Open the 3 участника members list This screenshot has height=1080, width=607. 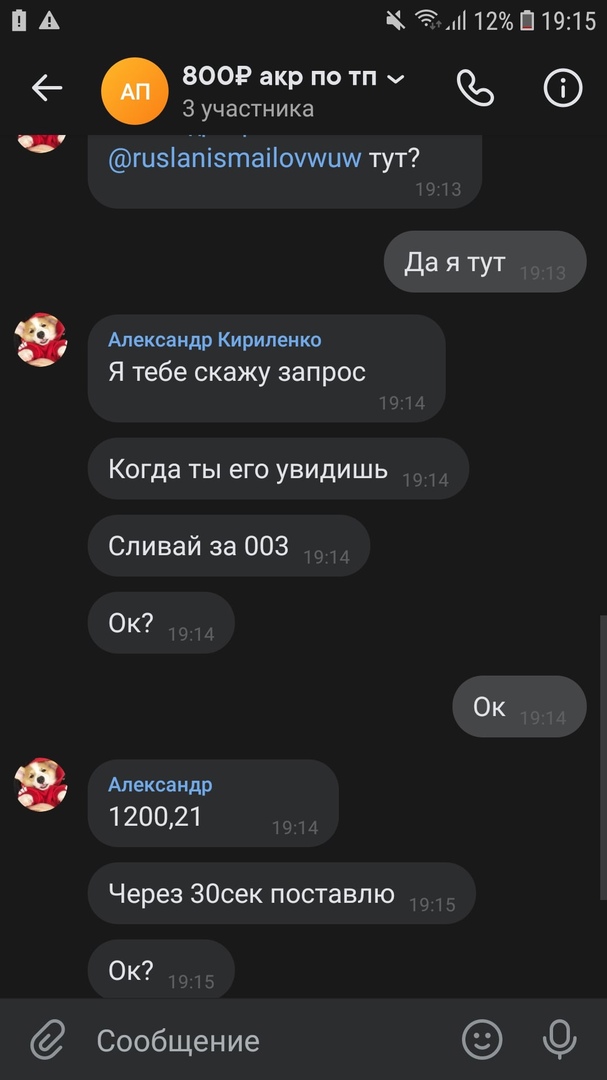click(x=248, y=109)
